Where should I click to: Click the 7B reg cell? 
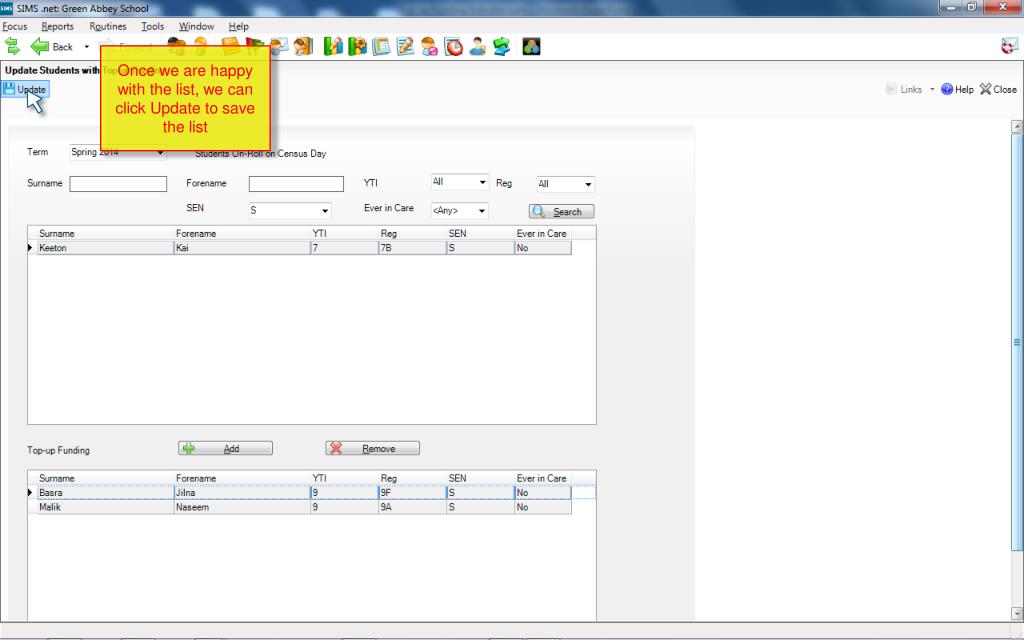413,248
